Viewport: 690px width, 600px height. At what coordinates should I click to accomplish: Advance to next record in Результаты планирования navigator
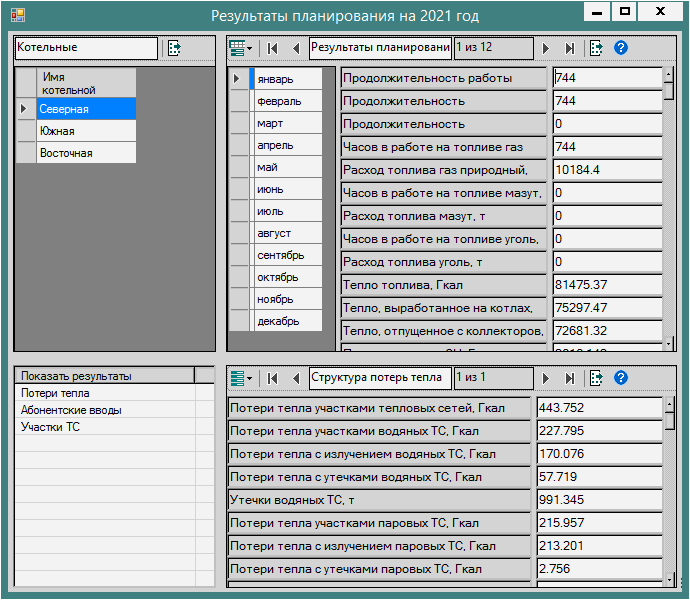click(x=546, y=48)
